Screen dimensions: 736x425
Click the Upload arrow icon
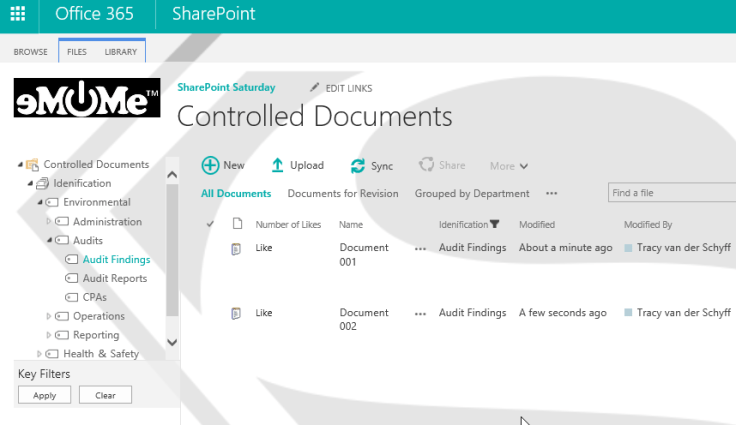pyautogui.click(x=278, y=165)
